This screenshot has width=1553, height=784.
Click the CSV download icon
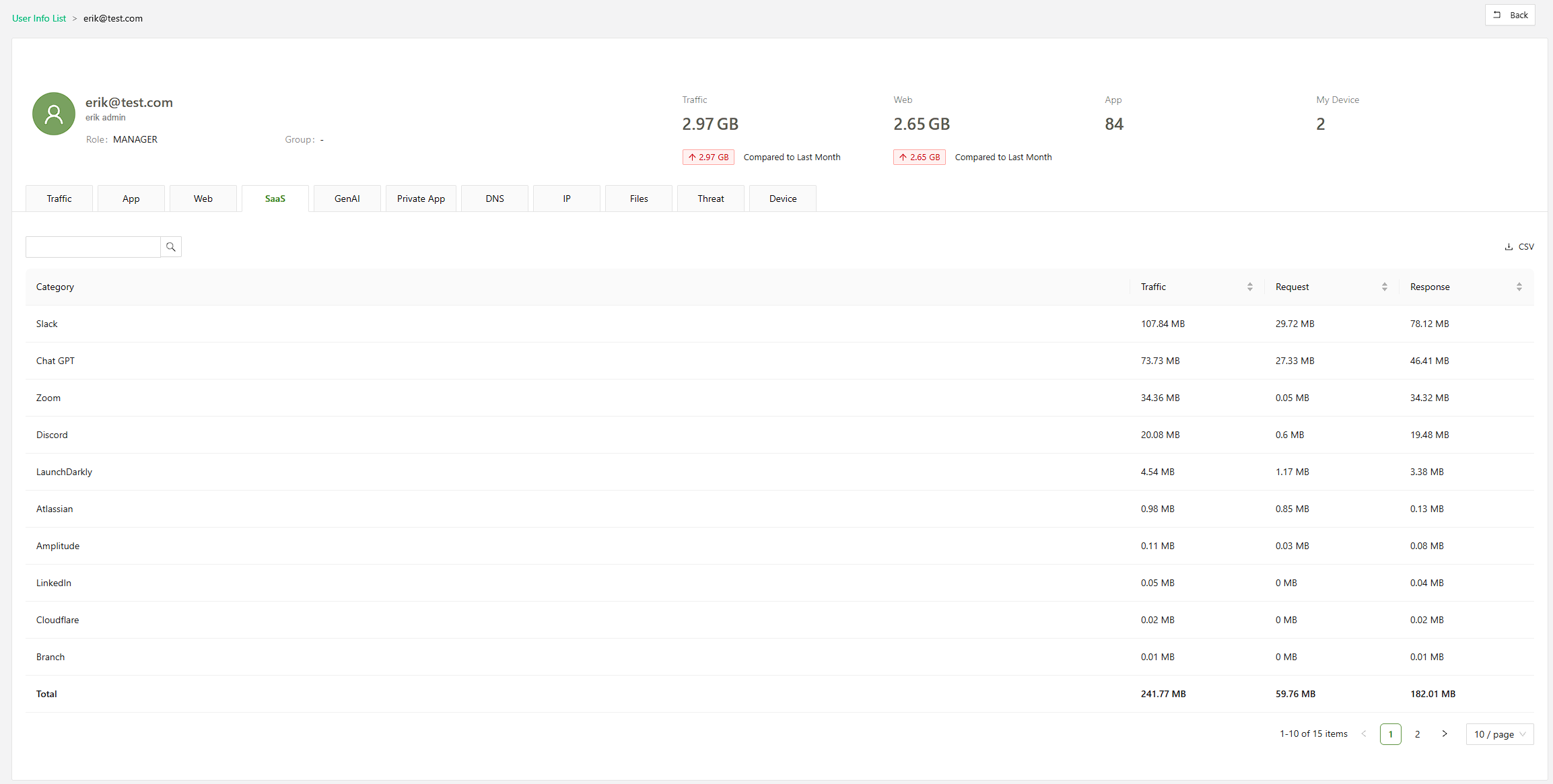pyautogui.click(x=1509, y=247)
